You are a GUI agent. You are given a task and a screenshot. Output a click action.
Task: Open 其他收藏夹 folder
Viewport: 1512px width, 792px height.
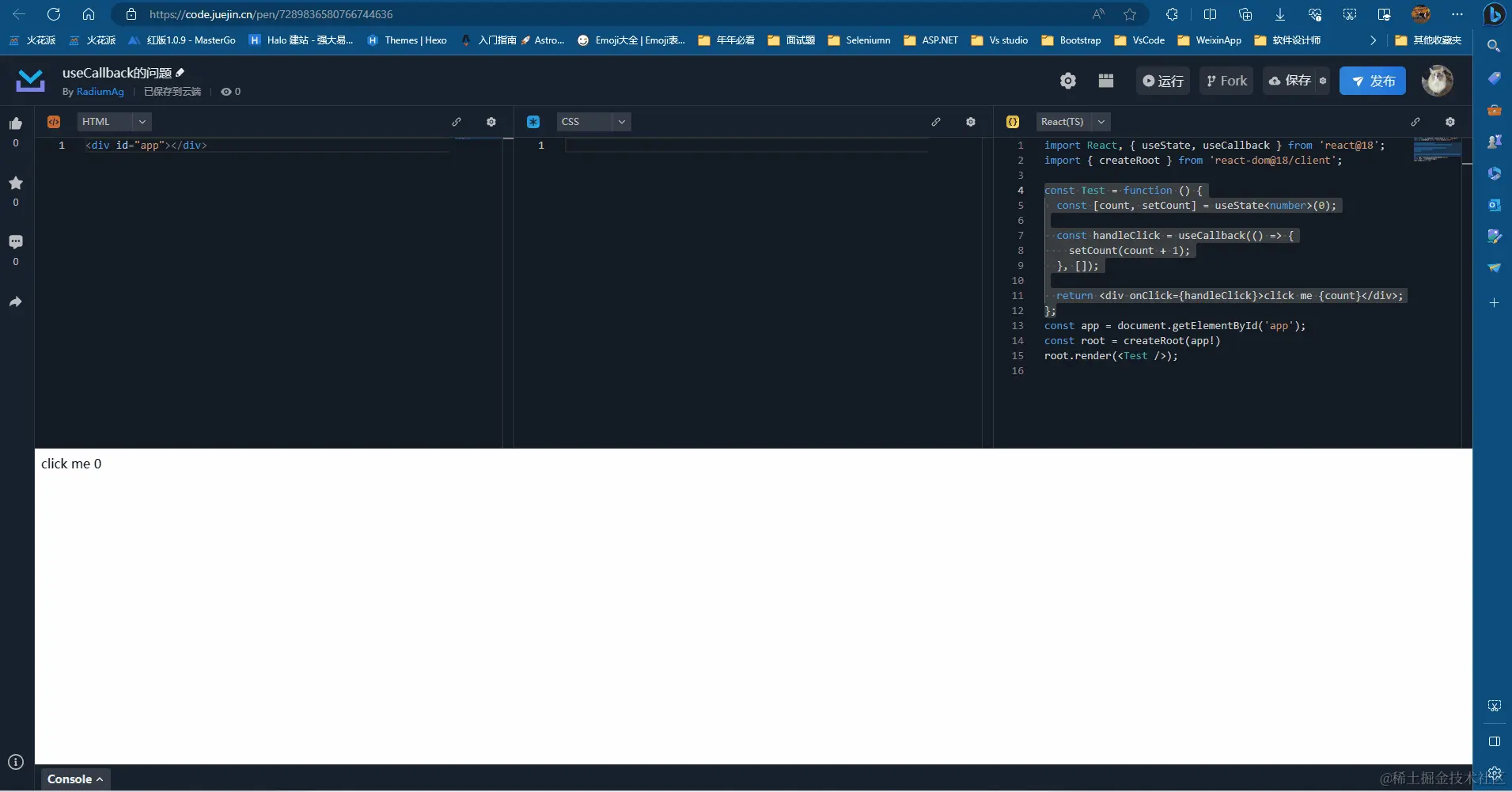(x=1428, y=40)
